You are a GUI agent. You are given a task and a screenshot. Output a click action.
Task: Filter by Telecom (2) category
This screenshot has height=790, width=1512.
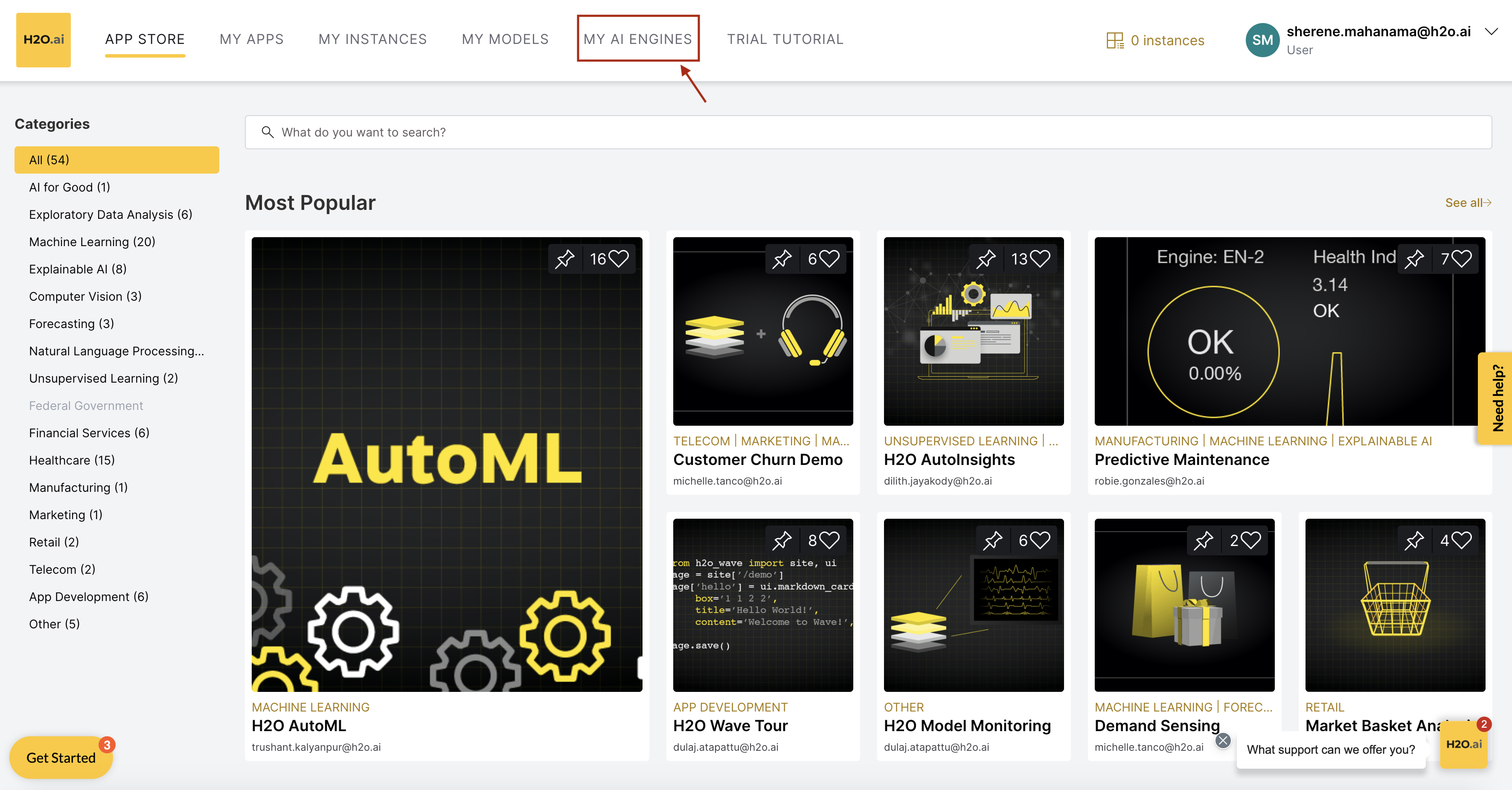(x=62, y=569)
